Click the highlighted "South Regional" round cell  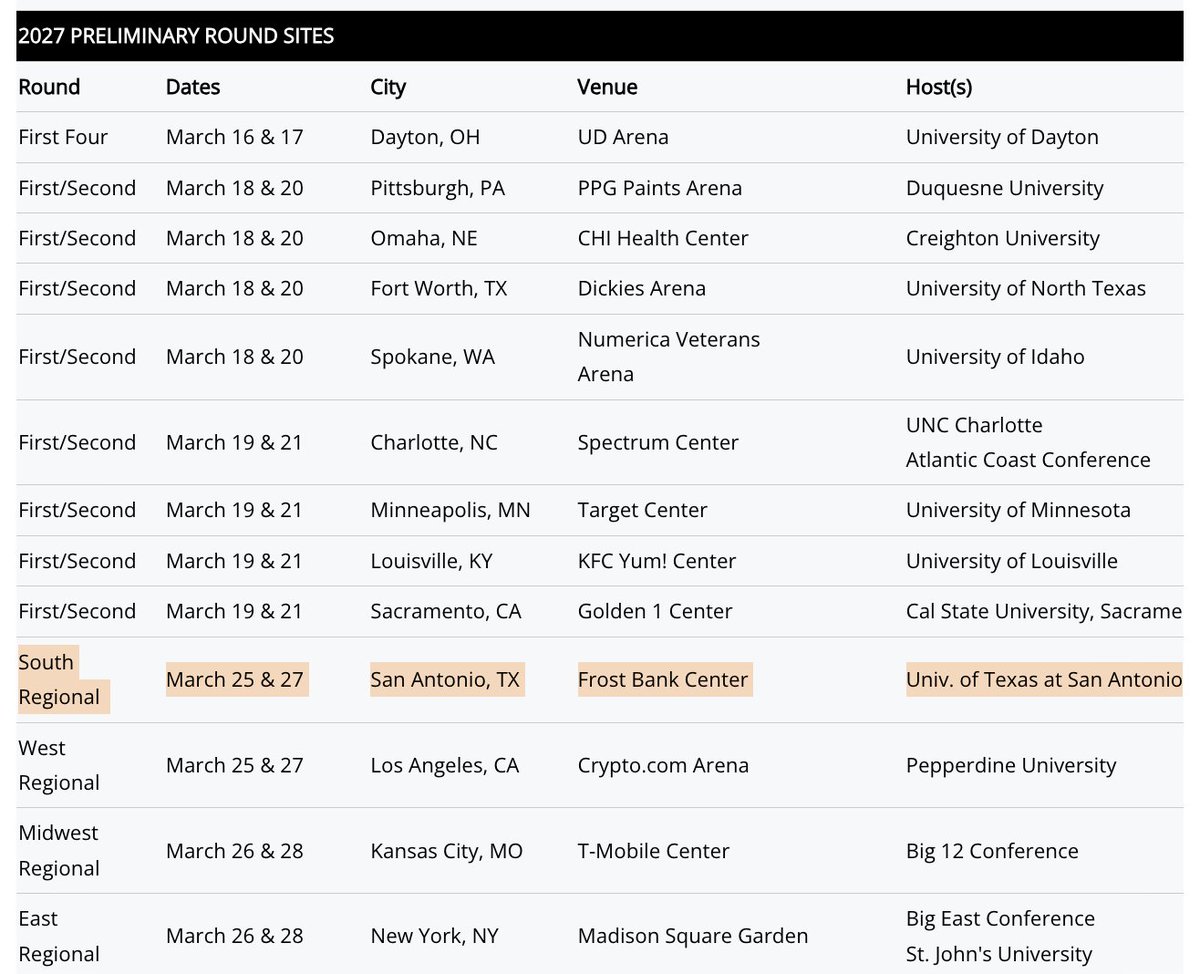(x=63, y=679)
